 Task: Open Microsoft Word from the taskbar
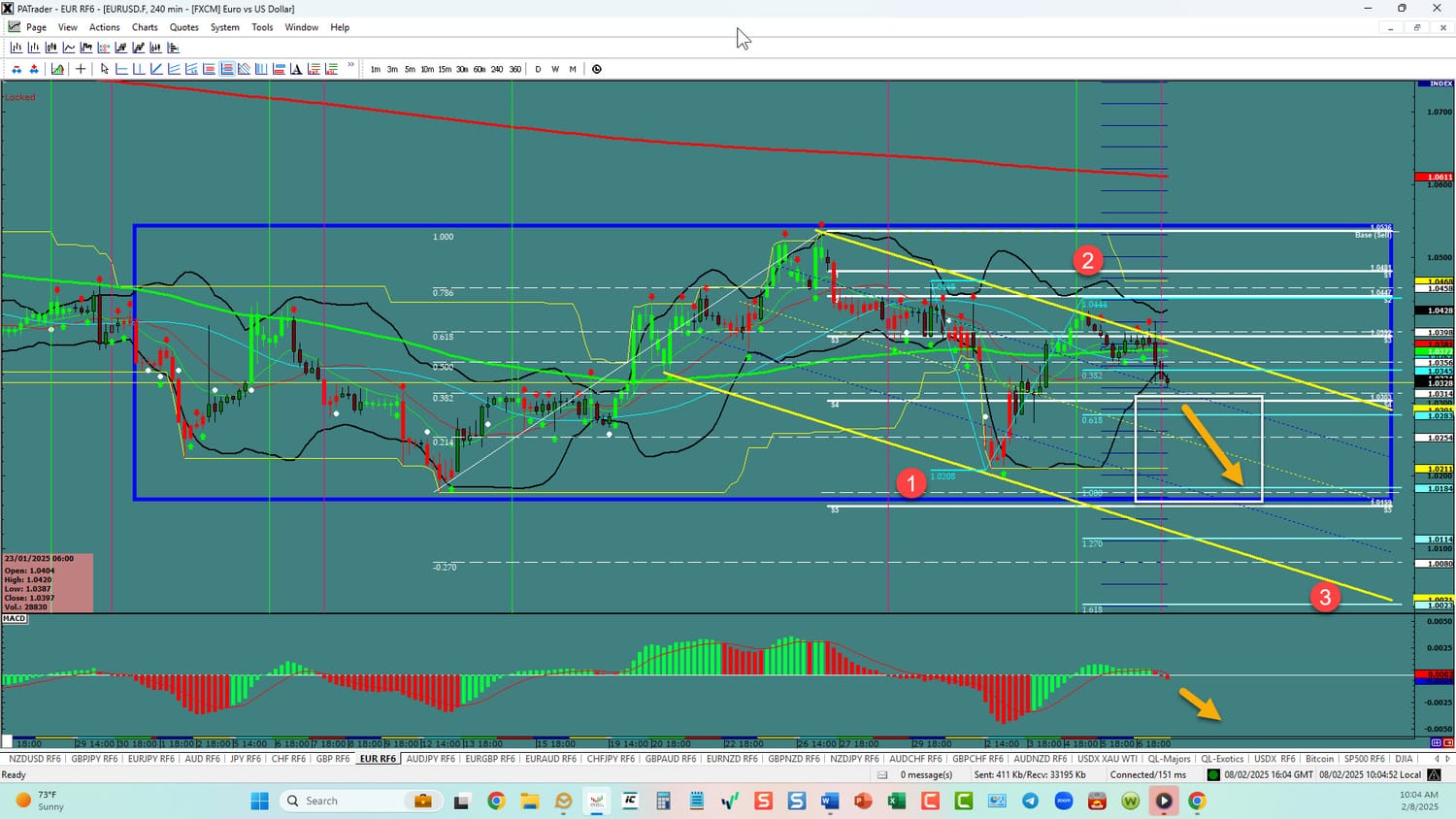point(829,801)
